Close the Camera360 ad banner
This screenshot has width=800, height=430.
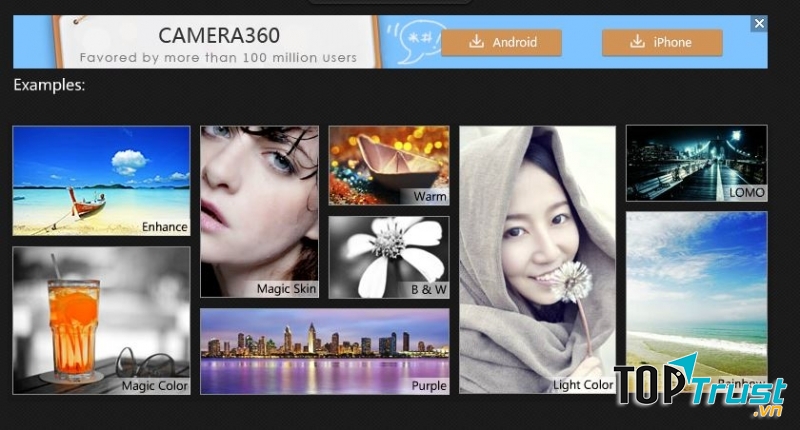(x=760, y=24)
